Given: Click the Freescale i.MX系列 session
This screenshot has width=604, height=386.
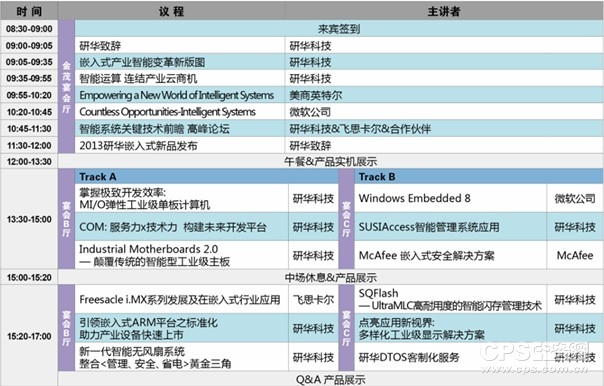Looking at the screenshot, I should point(181,299).
